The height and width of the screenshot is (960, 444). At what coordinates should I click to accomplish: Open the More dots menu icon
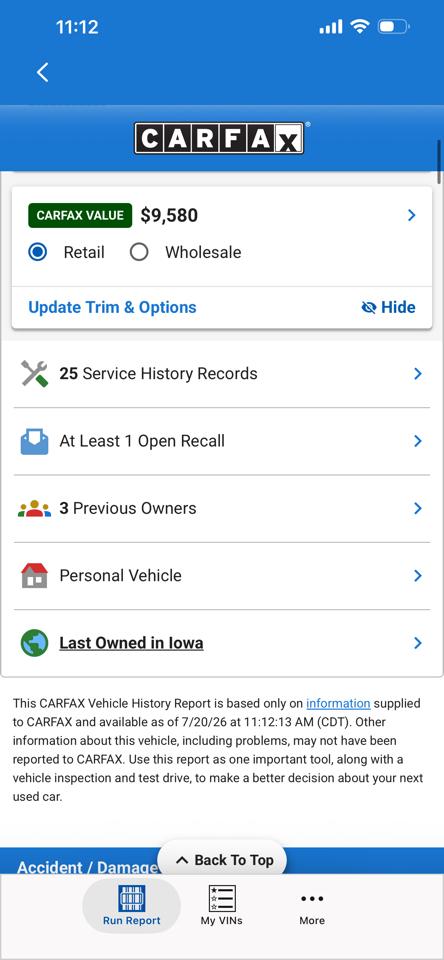click(312, 898)
